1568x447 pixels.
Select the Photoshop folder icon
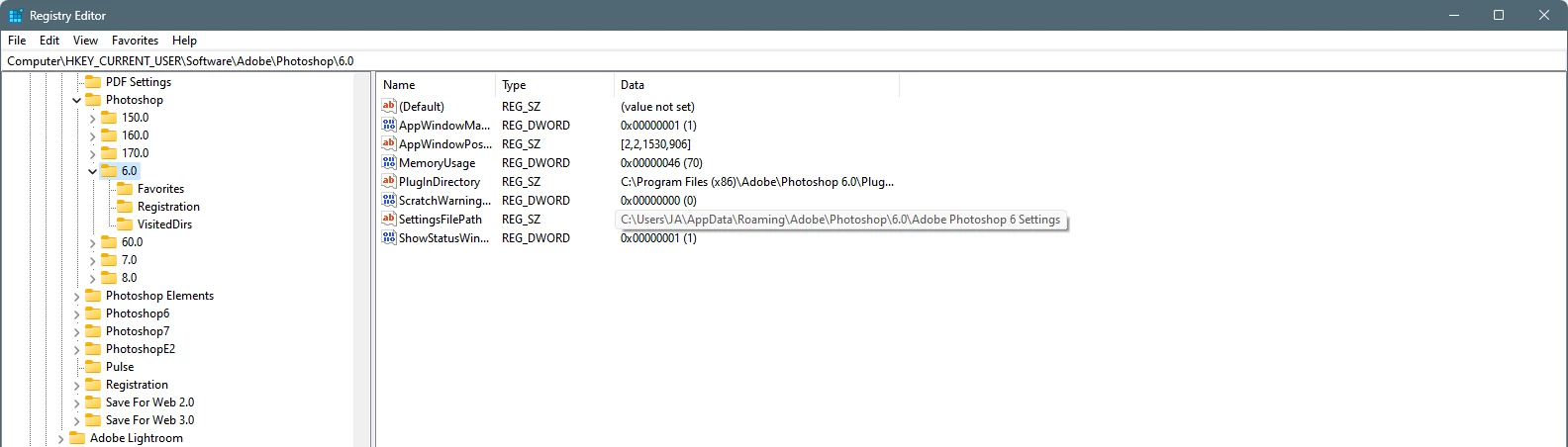pyautogui.click(x=93, y=100)
